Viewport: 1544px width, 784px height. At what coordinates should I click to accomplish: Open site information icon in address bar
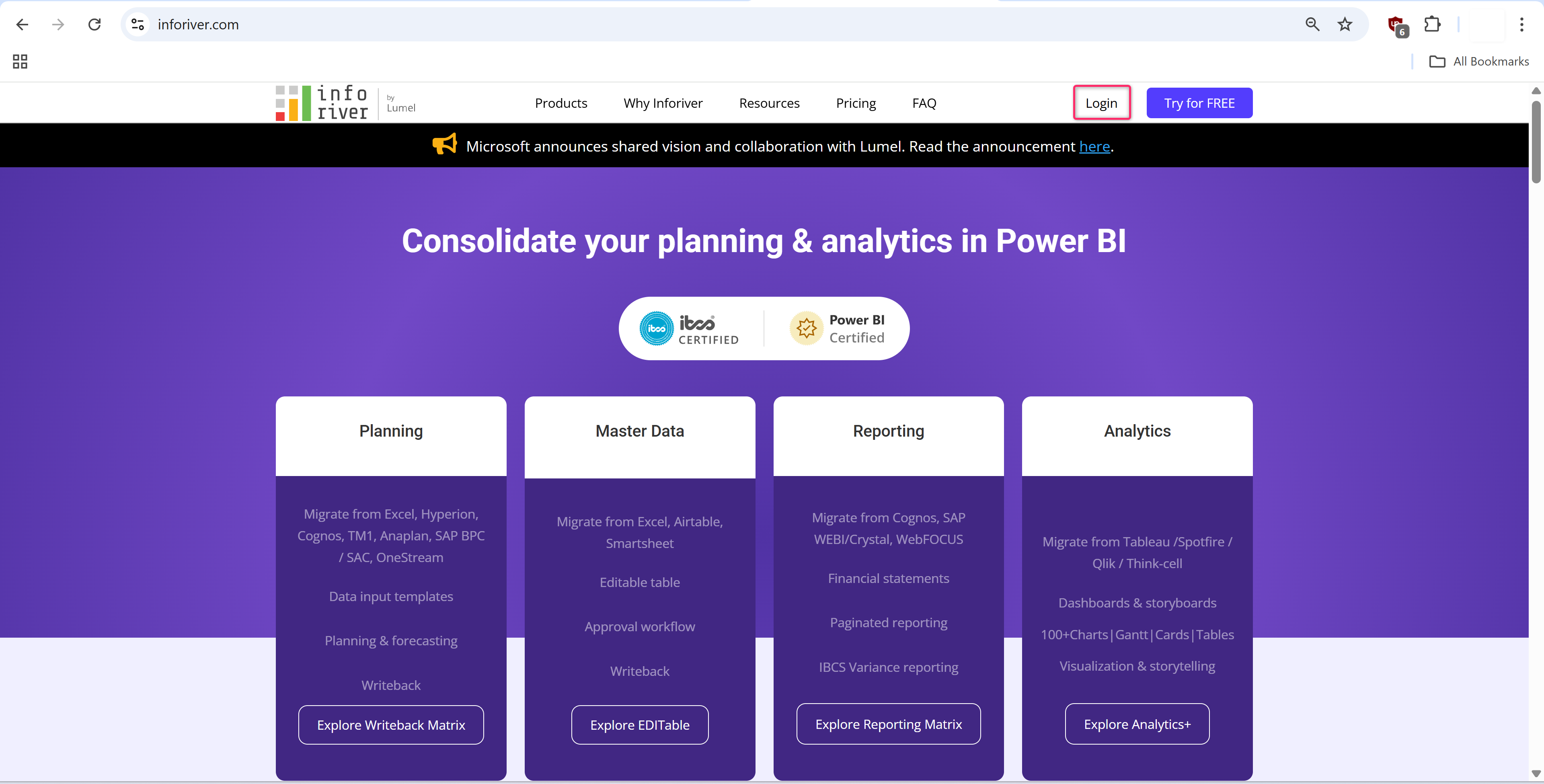(138, 25)
